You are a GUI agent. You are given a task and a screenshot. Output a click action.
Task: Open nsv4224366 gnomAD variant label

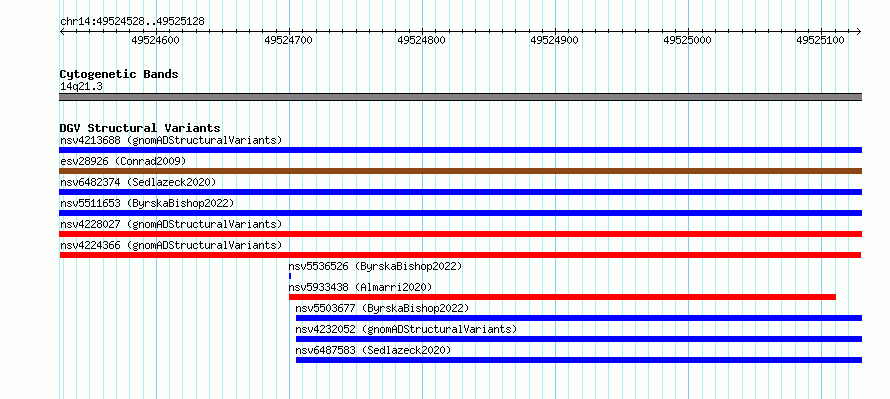[171, 245]
